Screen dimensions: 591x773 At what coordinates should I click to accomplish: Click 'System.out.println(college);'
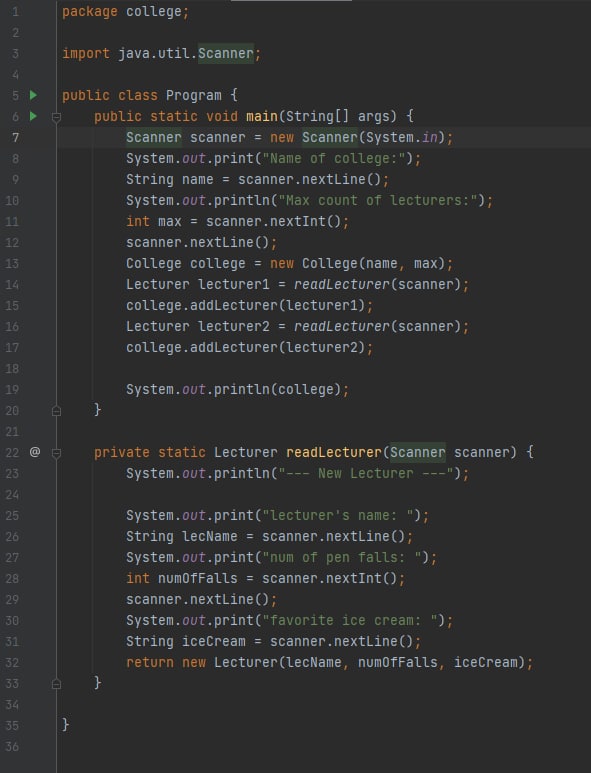coord(238,389)
